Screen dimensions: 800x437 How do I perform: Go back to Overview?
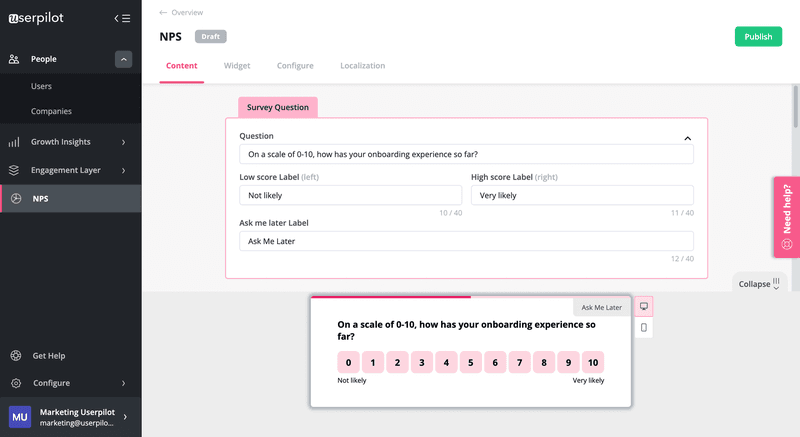(x=187, y=12)
